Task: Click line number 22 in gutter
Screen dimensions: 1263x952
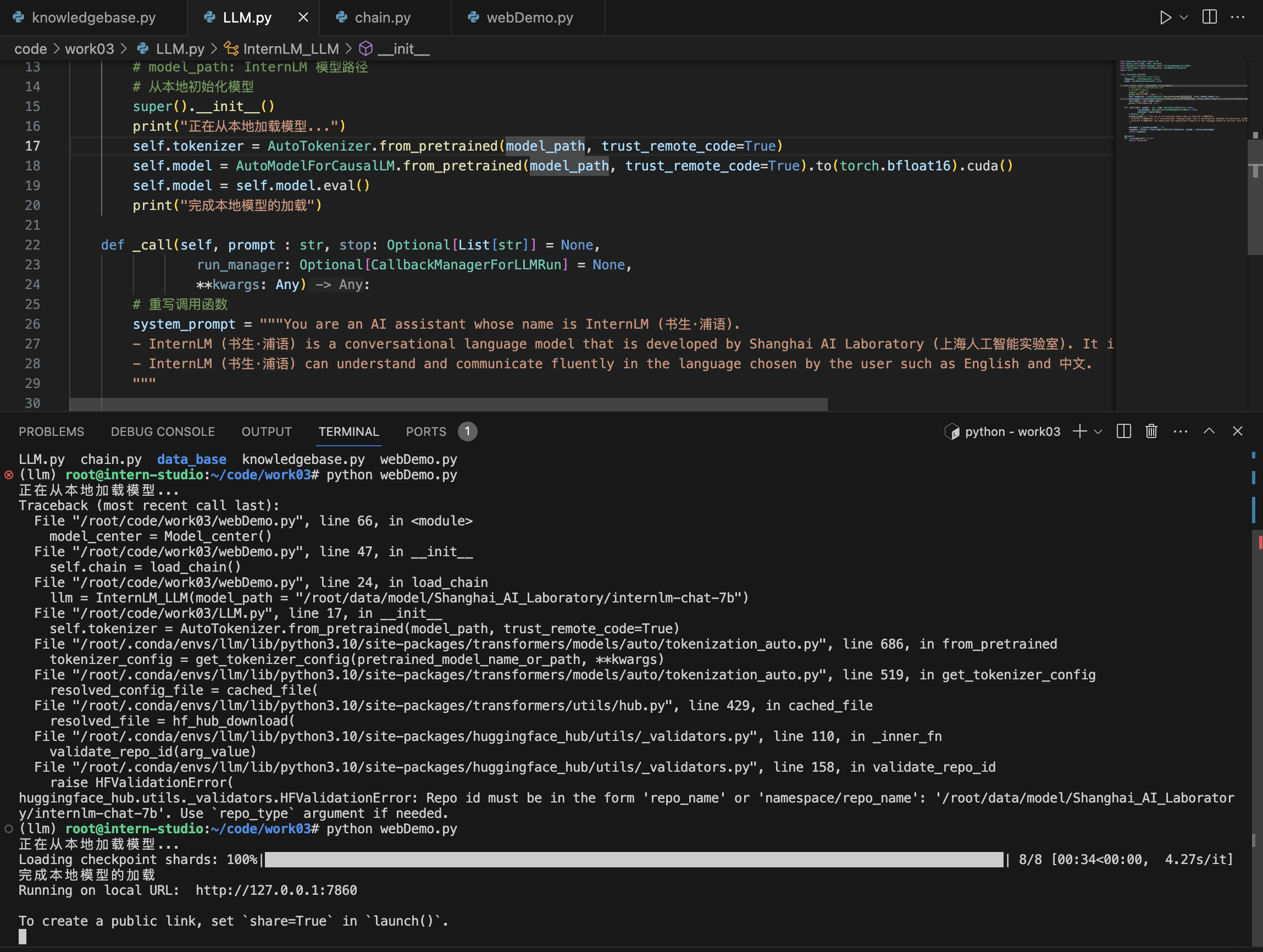Action: [x=32, y=245]
